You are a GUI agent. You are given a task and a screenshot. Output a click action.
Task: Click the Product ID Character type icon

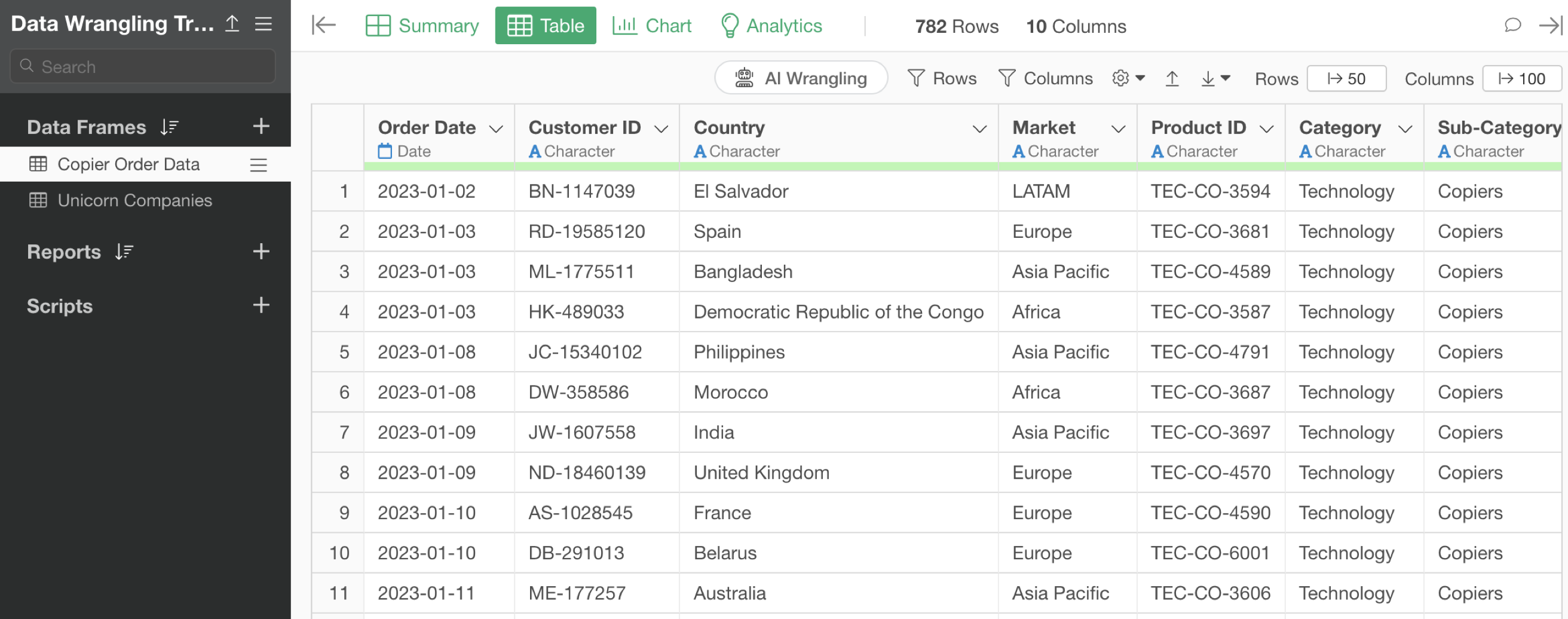pos(1157,151)
